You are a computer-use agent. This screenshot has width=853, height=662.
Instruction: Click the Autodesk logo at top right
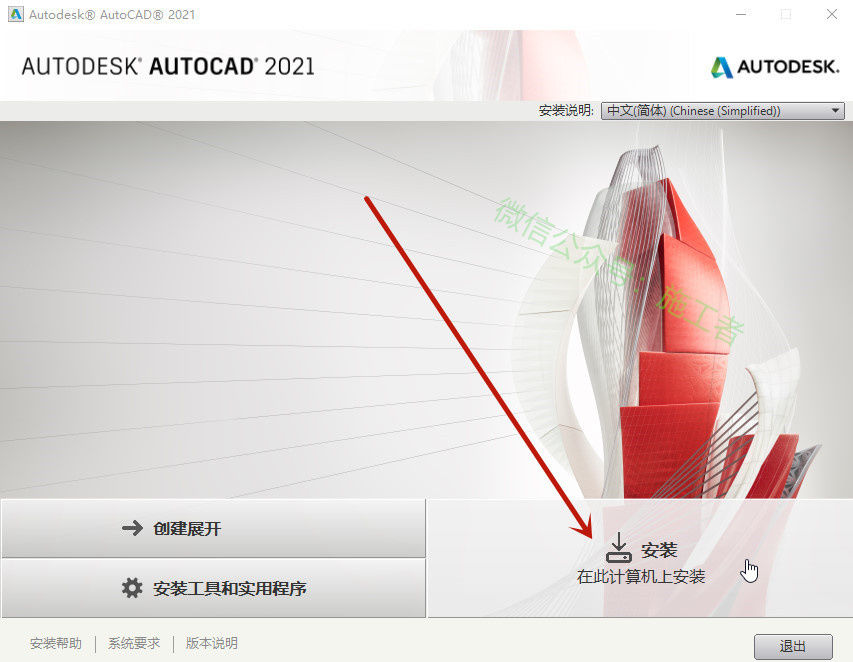775,67
